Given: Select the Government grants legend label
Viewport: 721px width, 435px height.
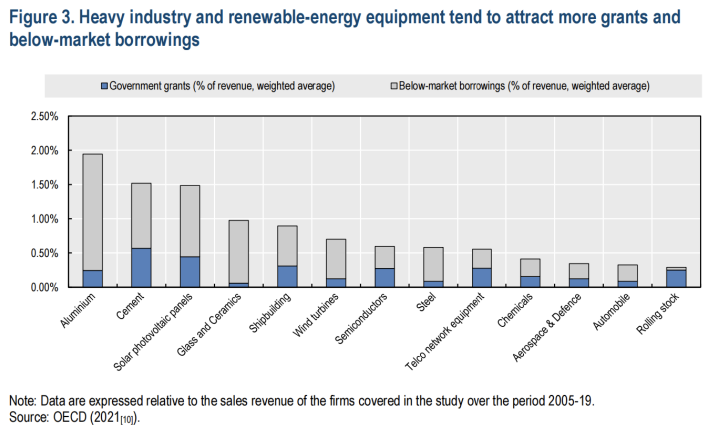Looking at the screenshot, I should [221, 87].
